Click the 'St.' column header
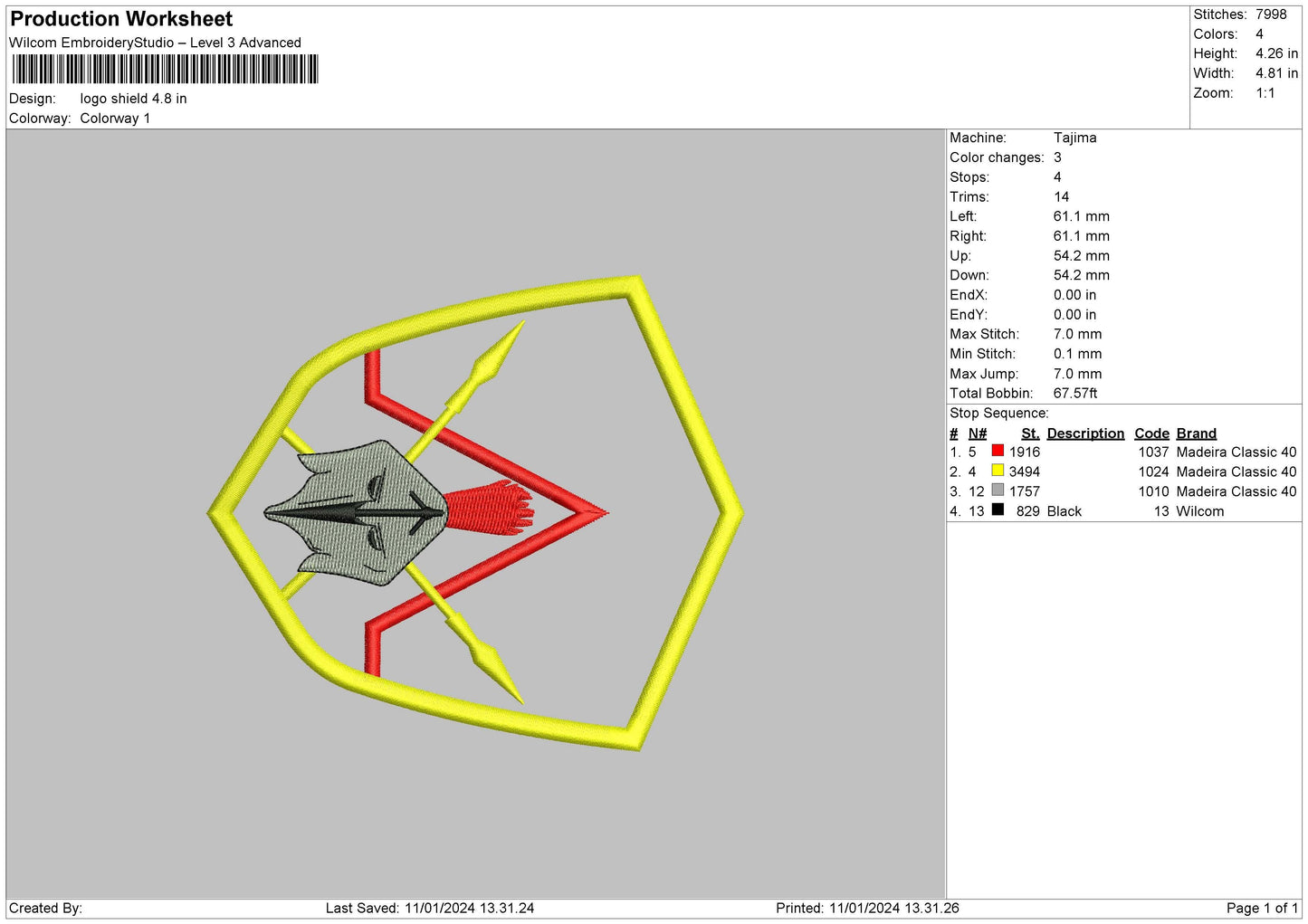The image size is (1308, 924). coord(1030,433)
